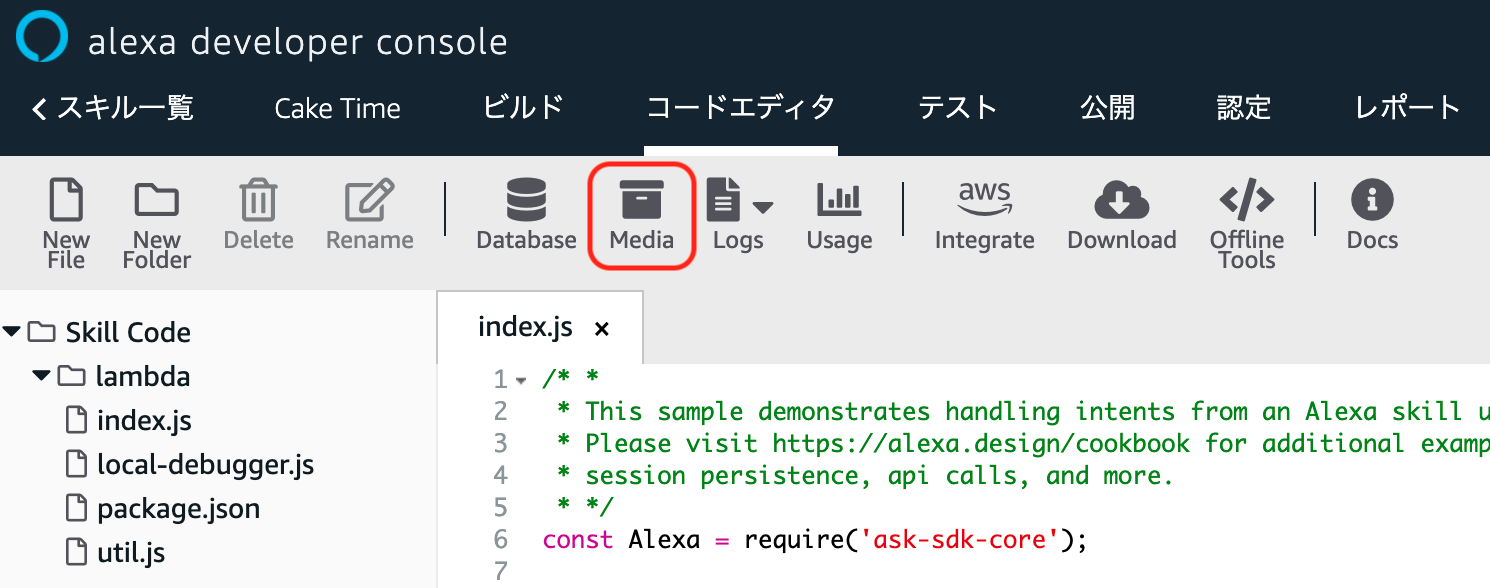View Usage statistics chart icon
The width and height of the screenshot is (1490, 588).
pyautogui.click(x=839, y=201)
